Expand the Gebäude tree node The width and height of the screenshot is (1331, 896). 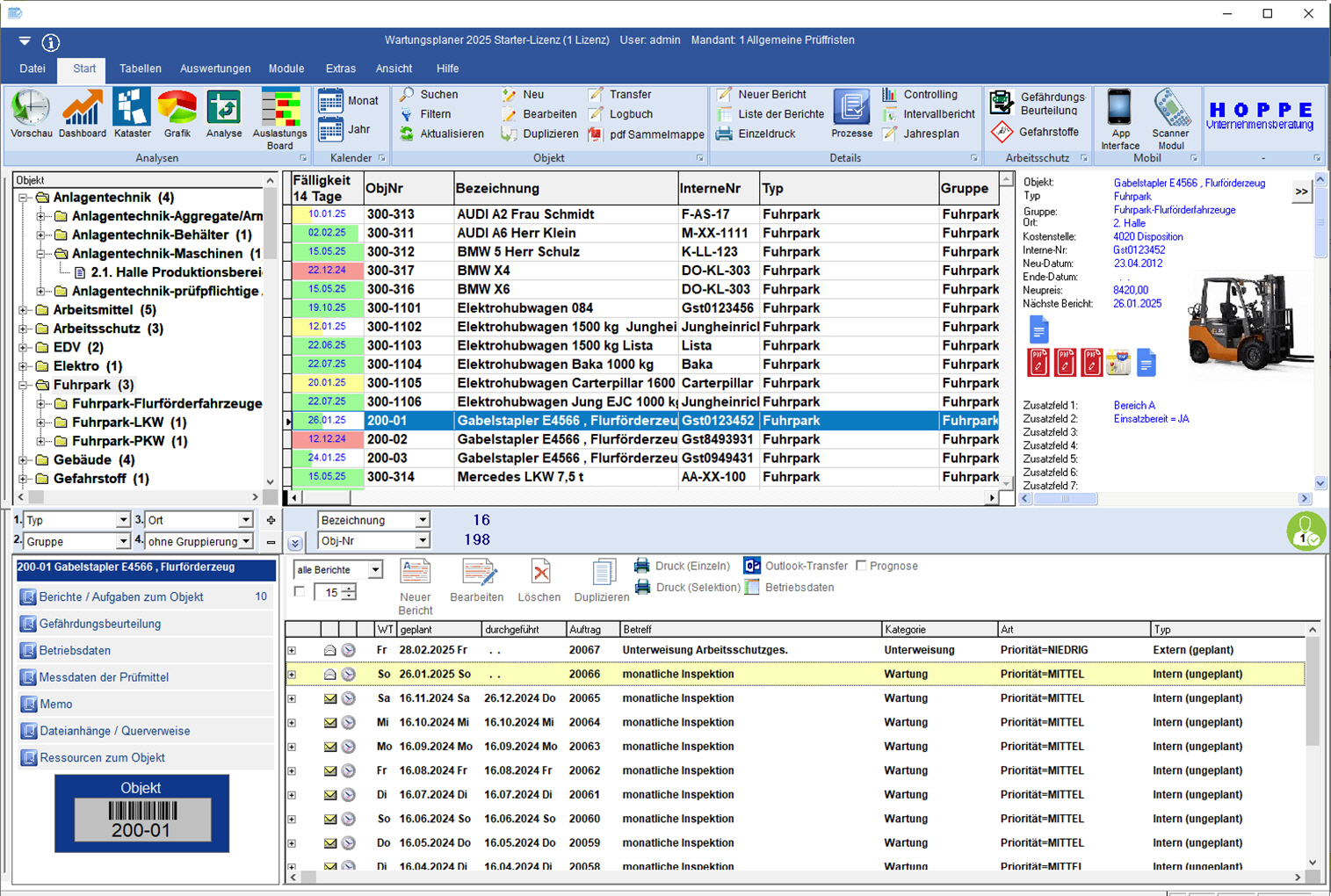pyautogui.click(x=24, y=459)
